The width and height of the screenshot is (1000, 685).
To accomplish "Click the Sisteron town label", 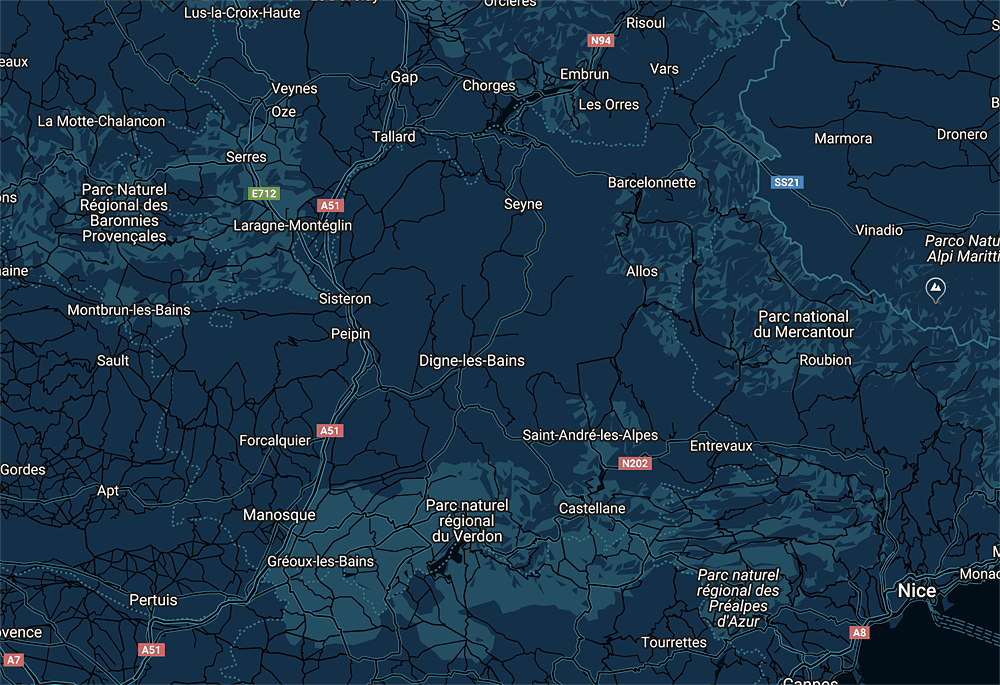I will [345, 298].
